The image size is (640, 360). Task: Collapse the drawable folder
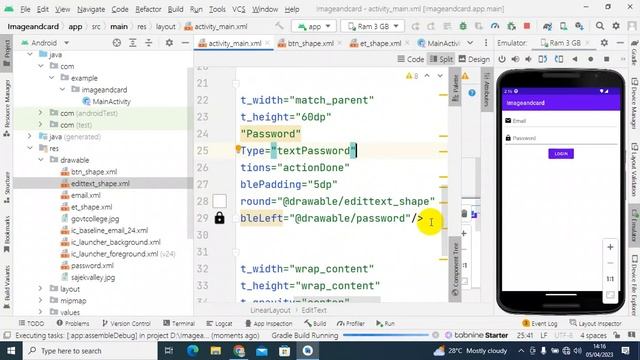pyautogui.click(x=40, y=160)
